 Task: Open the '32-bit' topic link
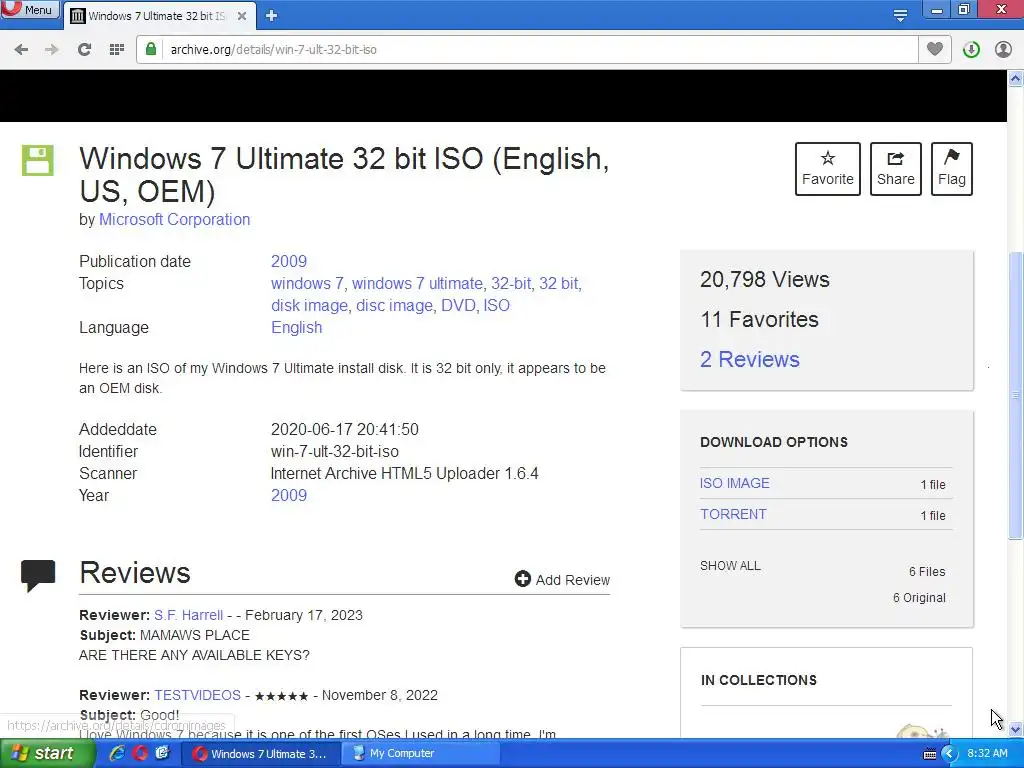coord(511,283)
